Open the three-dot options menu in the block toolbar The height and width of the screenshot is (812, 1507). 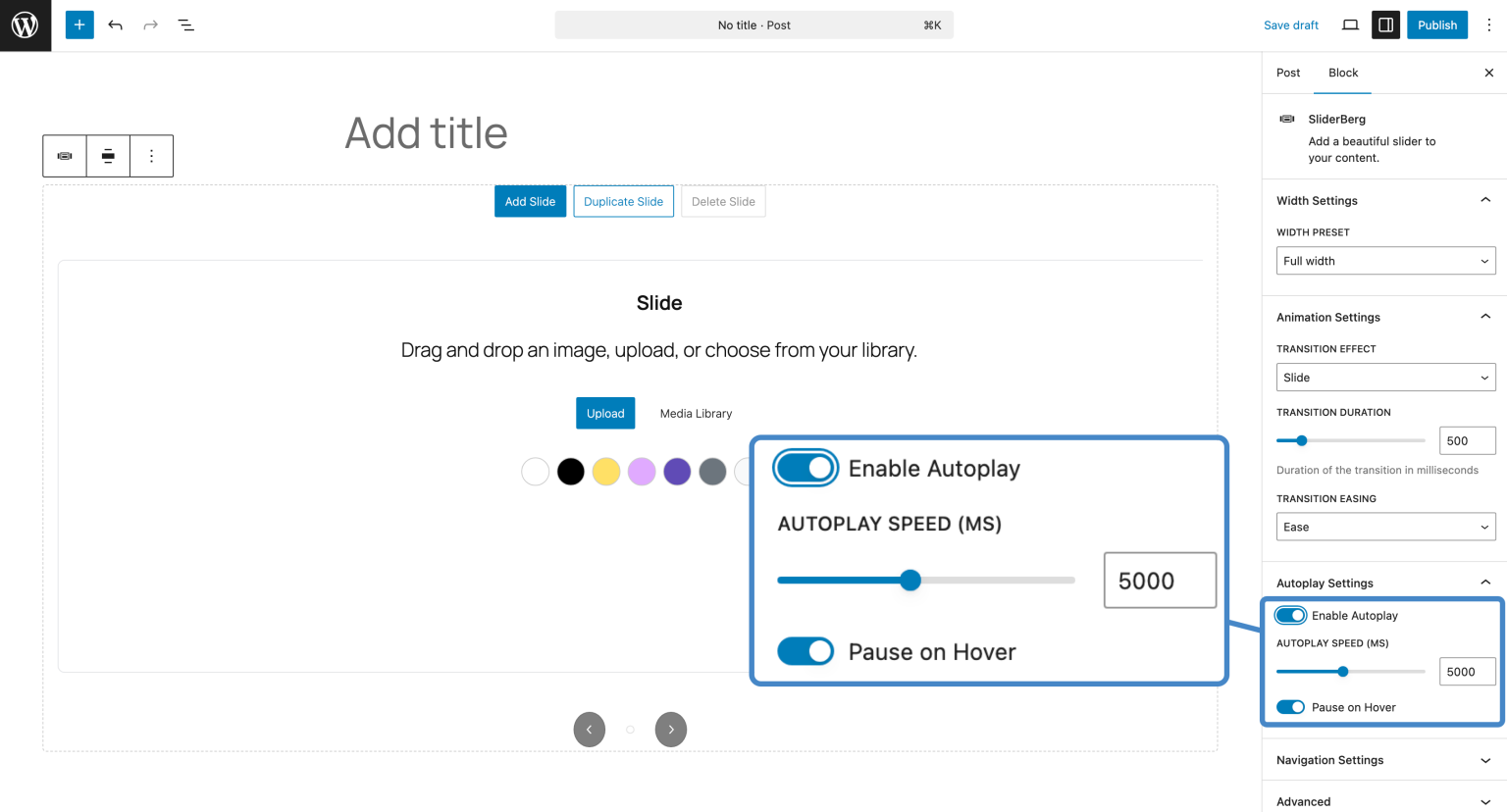point(151,156)
